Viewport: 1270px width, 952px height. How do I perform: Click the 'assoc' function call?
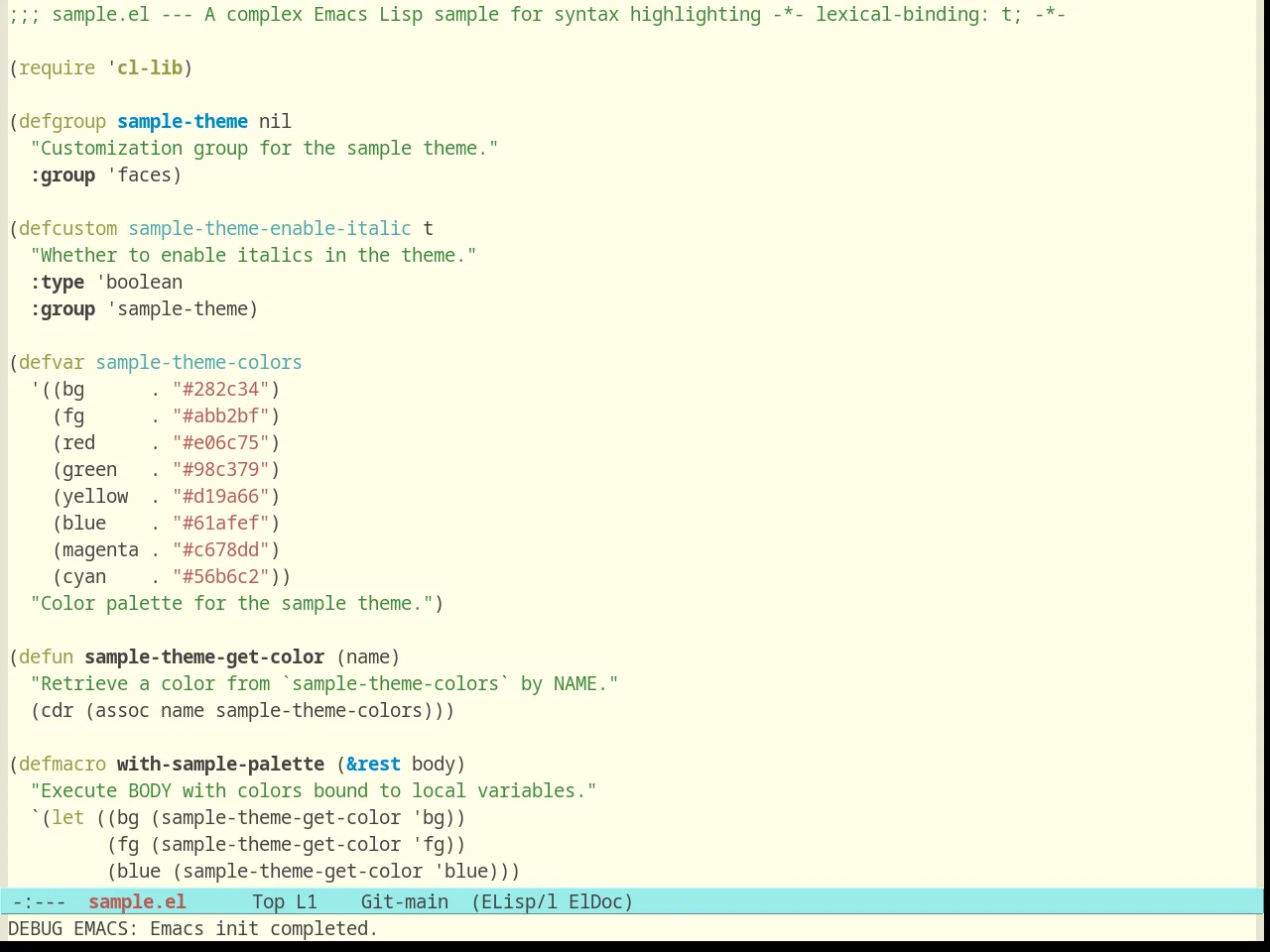tap(123, 710)
